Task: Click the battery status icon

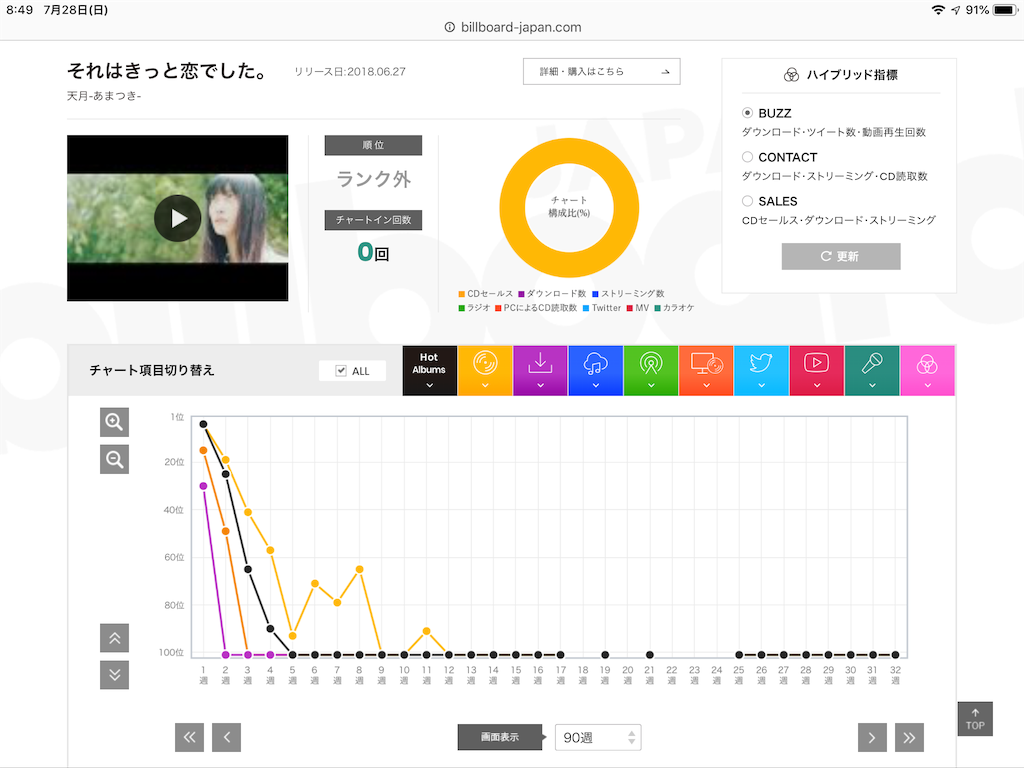Action: click(1005, 10)
